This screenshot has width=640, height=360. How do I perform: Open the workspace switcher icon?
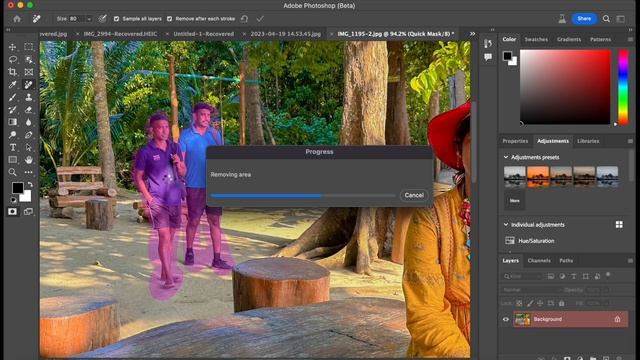(621, 19)
